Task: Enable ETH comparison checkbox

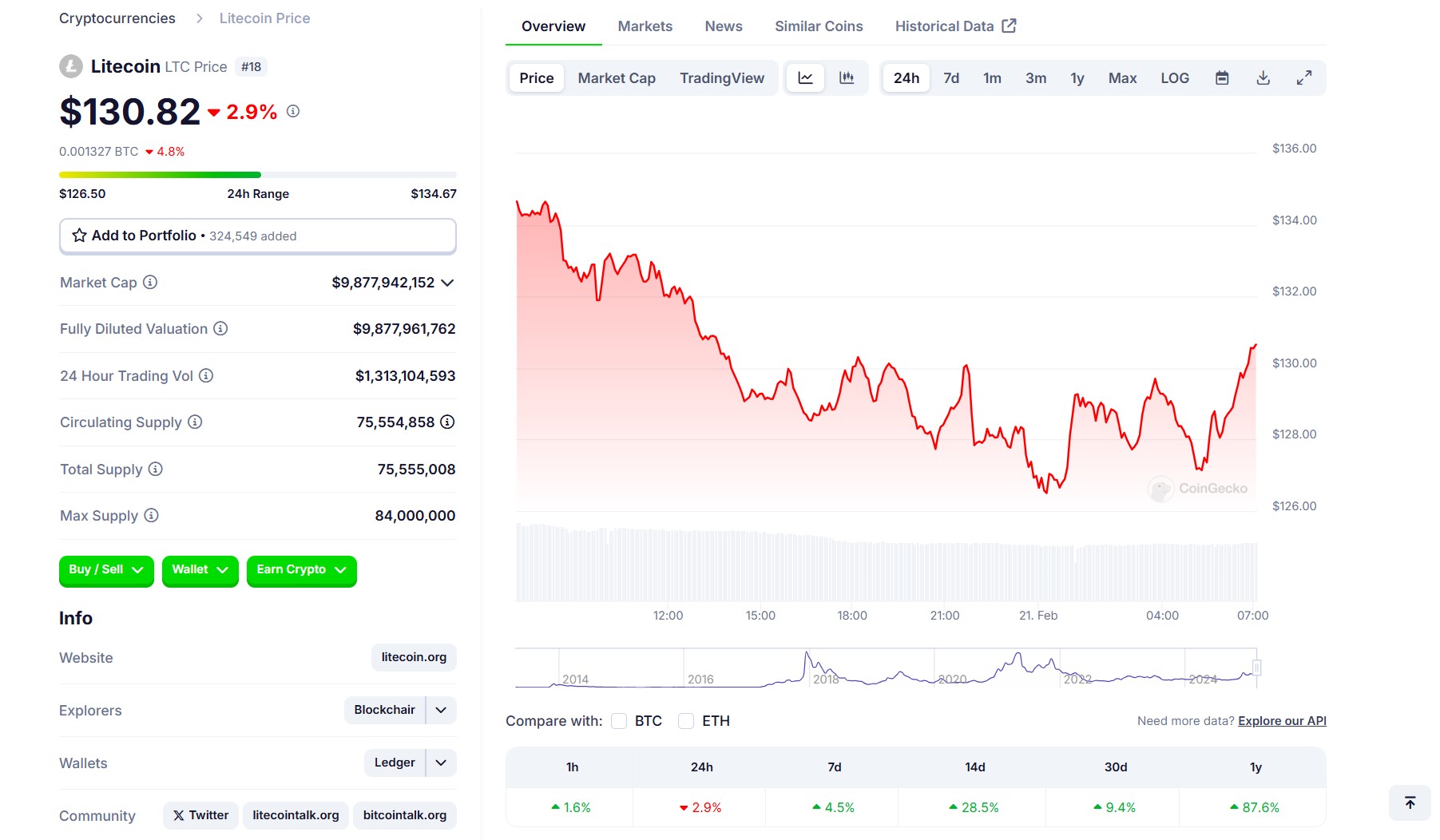Action: 686,721
